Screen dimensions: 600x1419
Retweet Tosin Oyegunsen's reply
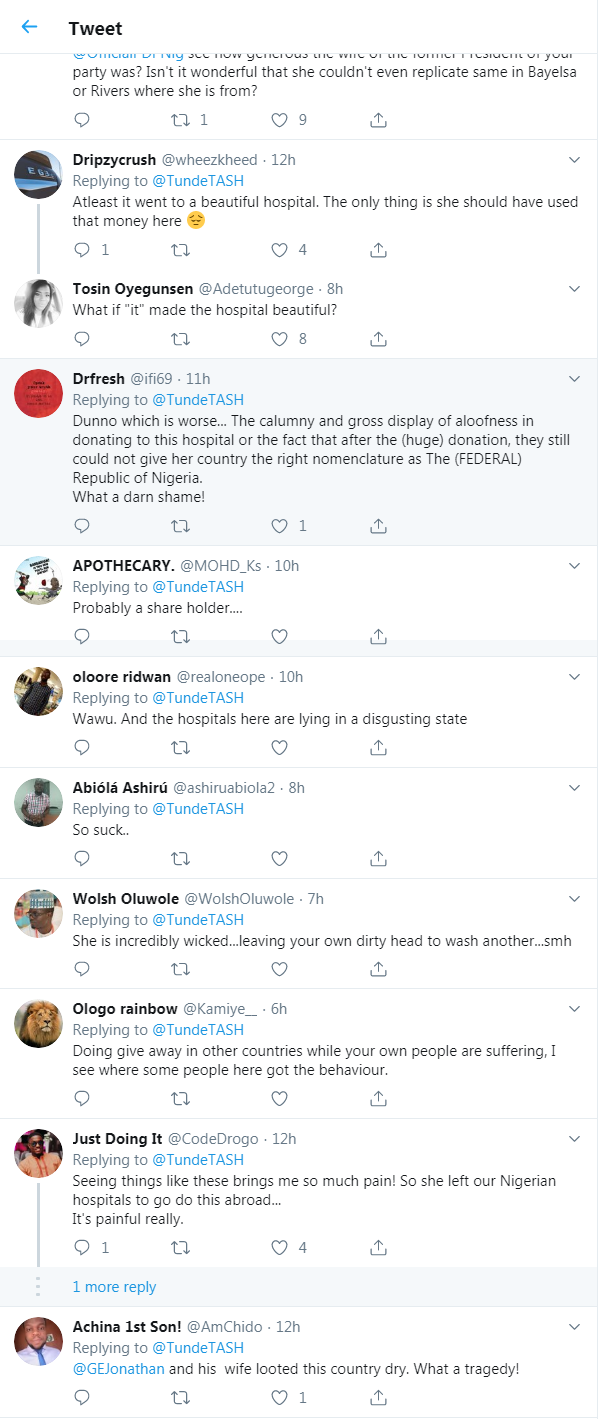pos(181,338)
